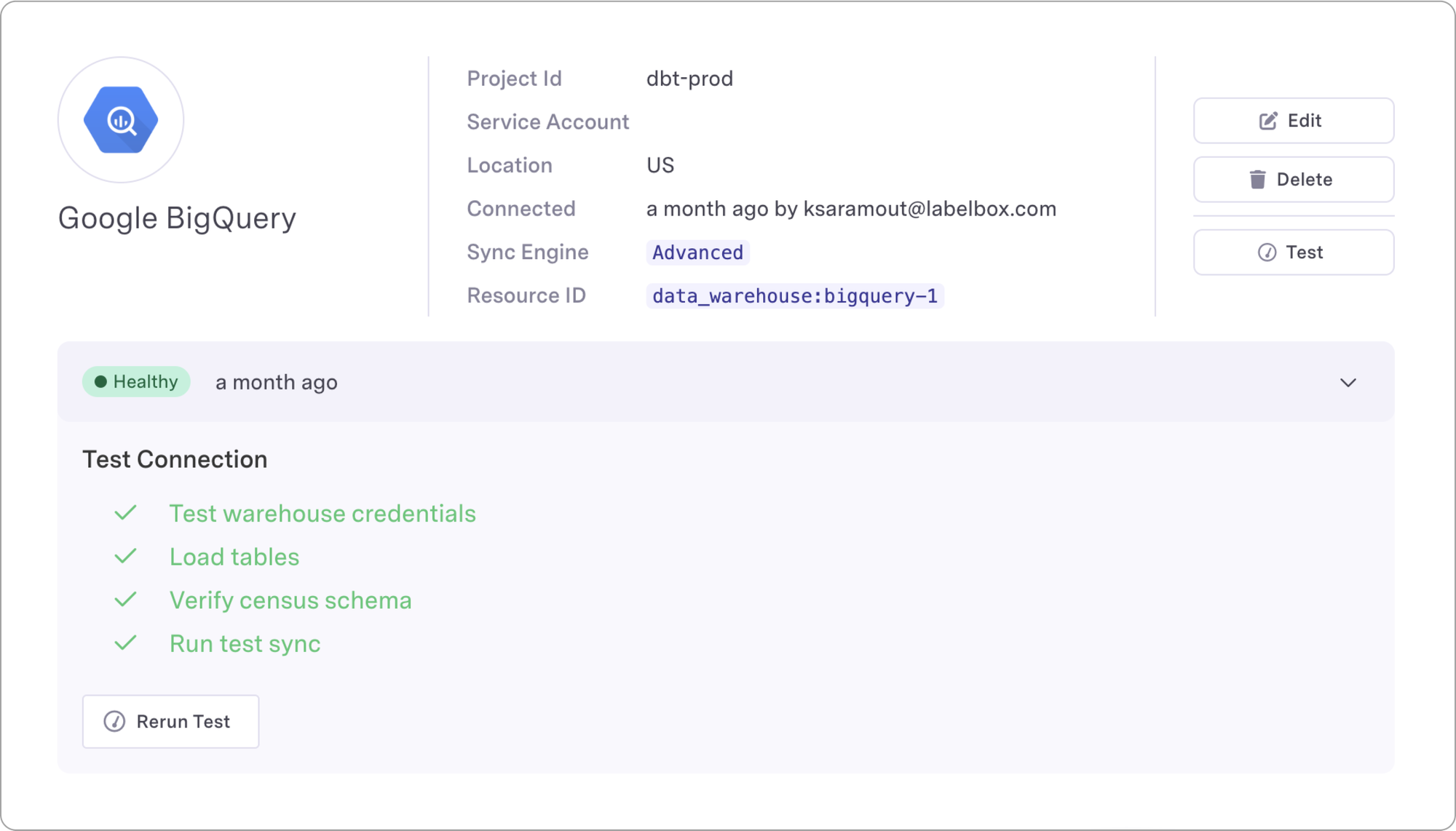
Task: Click the Google BigQuery hexagon logo
Action: 121,120
